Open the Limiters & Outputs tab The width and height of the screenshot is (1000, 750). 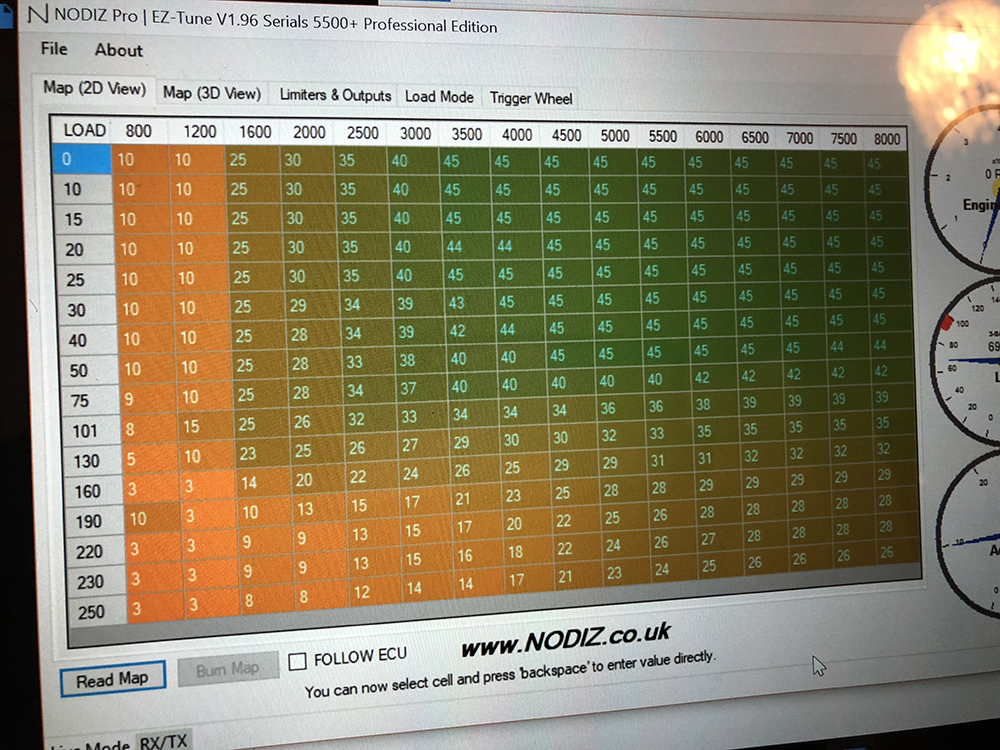[335, 95]
